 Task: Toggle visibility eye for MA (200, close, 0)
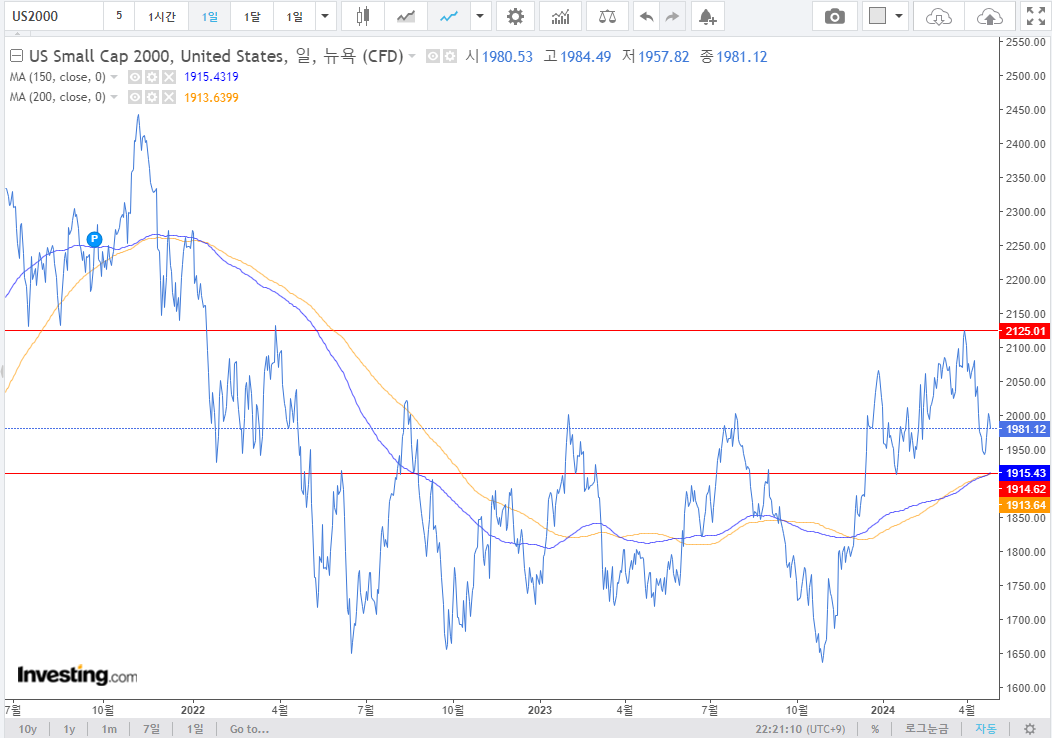pos(135,97)
